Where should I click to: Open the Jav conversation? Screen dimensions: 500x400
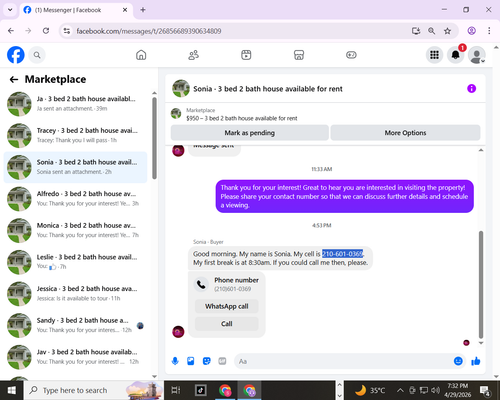point(75,357)
